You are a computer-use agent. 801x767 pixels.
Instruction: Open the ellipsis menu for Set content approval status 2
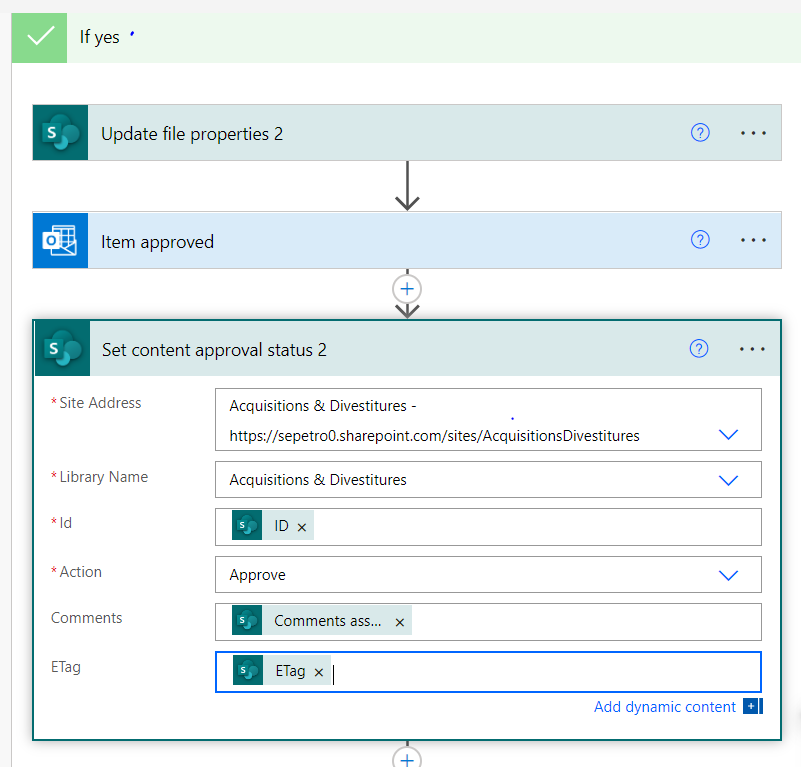[x=752, y=349]
